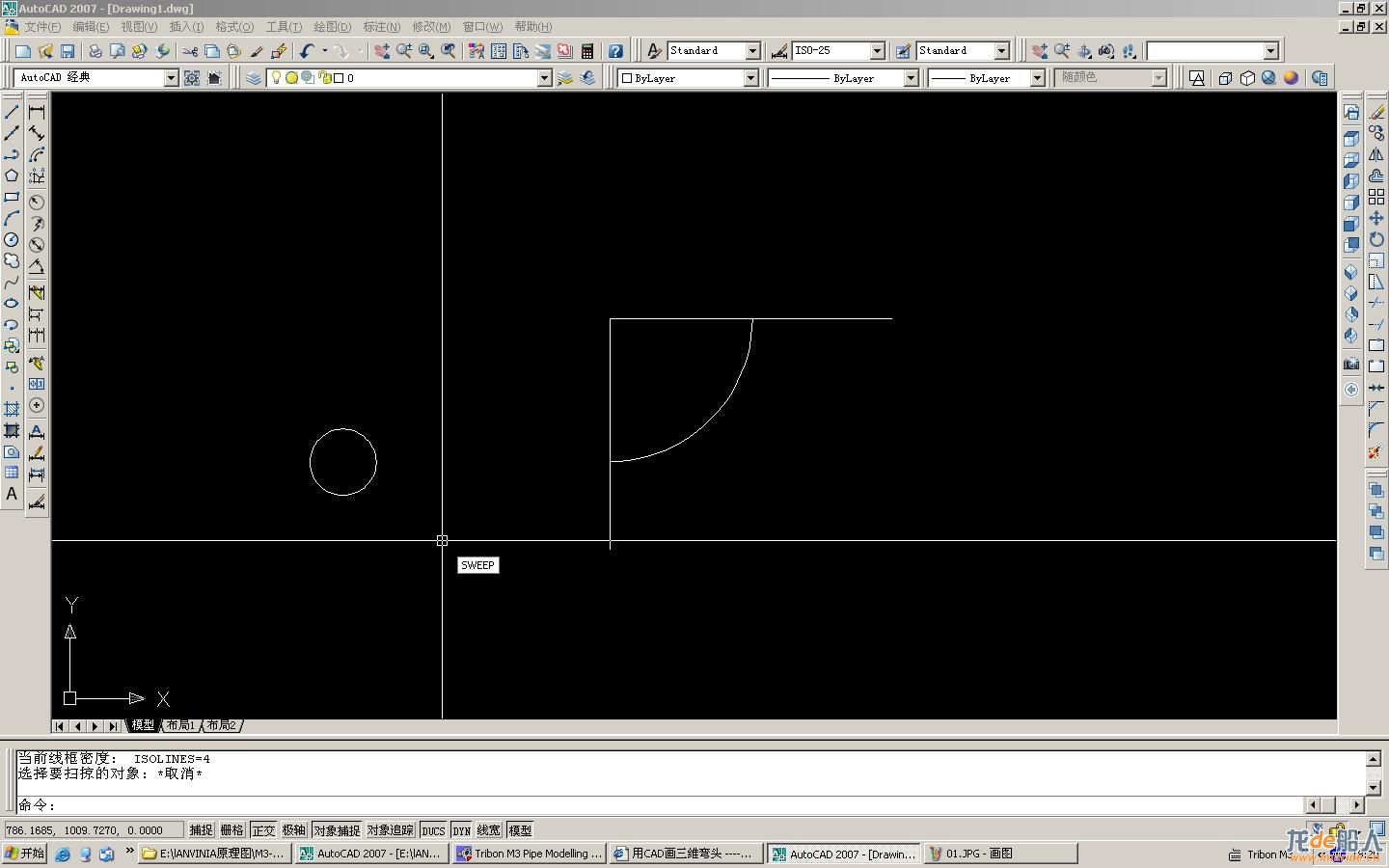Select the Linear dimension tool
This screenshot has width=1389, height=868.
(37, 112)
